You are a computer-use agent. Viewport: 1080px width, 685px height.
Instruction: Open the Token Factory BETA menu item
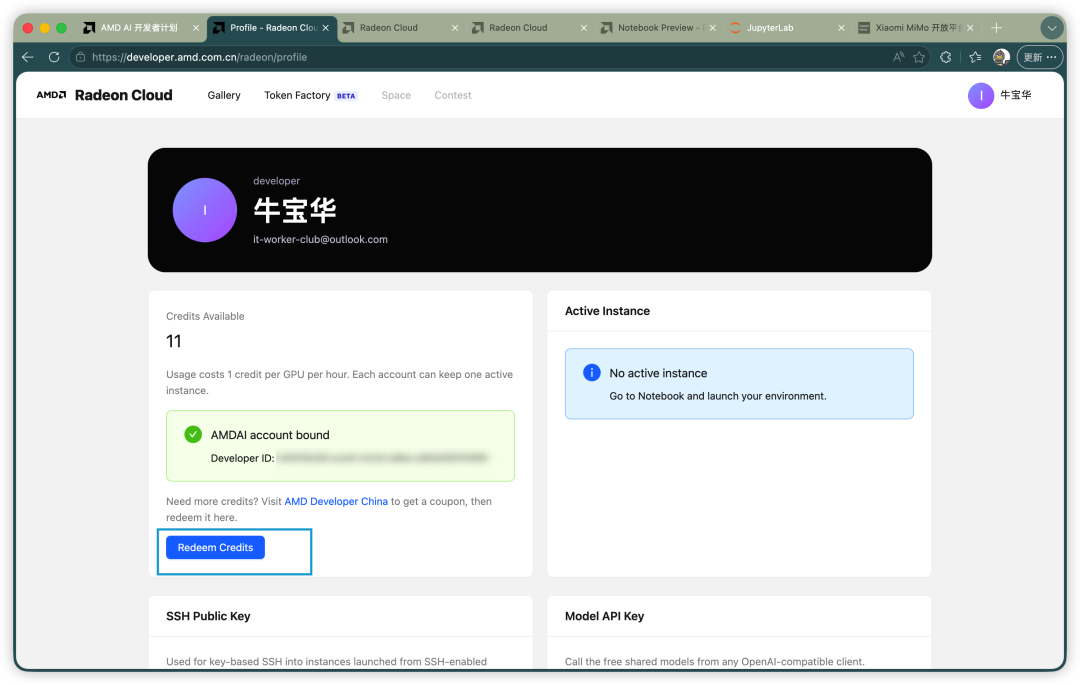(x=310, y=95)
